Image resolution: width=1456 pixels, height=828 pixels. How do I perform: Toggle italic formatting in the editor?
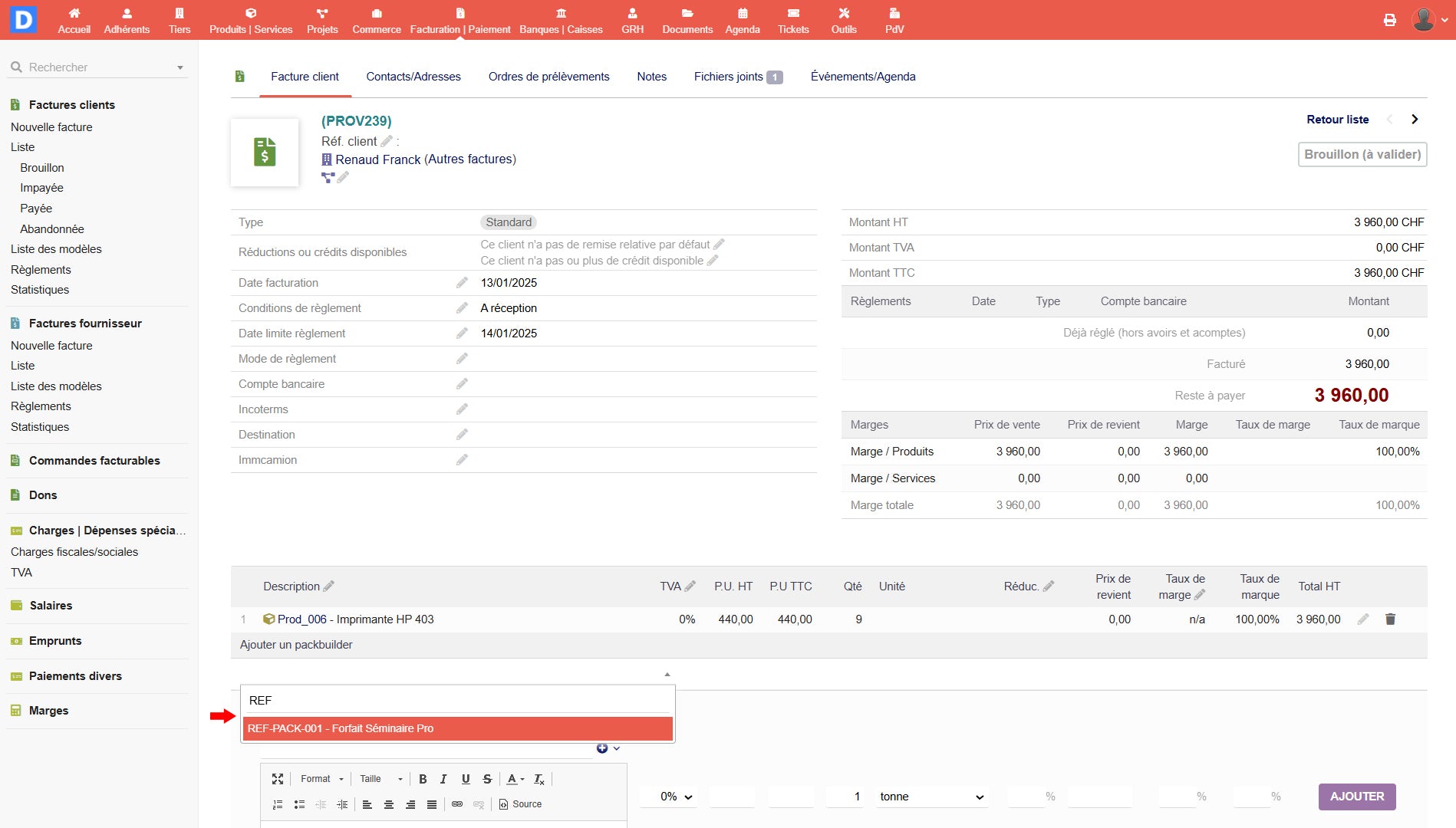click(x=443, y=779)
